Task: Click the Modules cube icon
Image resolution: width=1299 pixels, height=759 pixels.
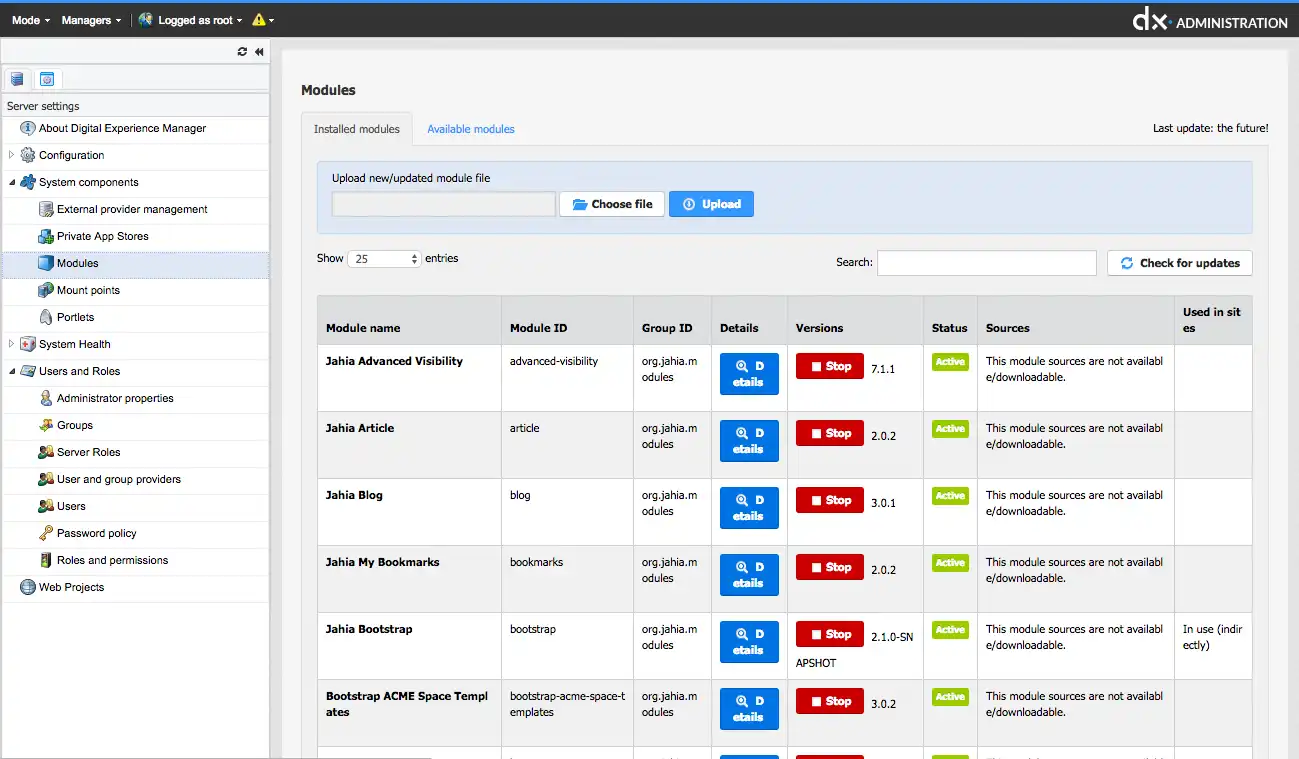Action: (46, 263)
